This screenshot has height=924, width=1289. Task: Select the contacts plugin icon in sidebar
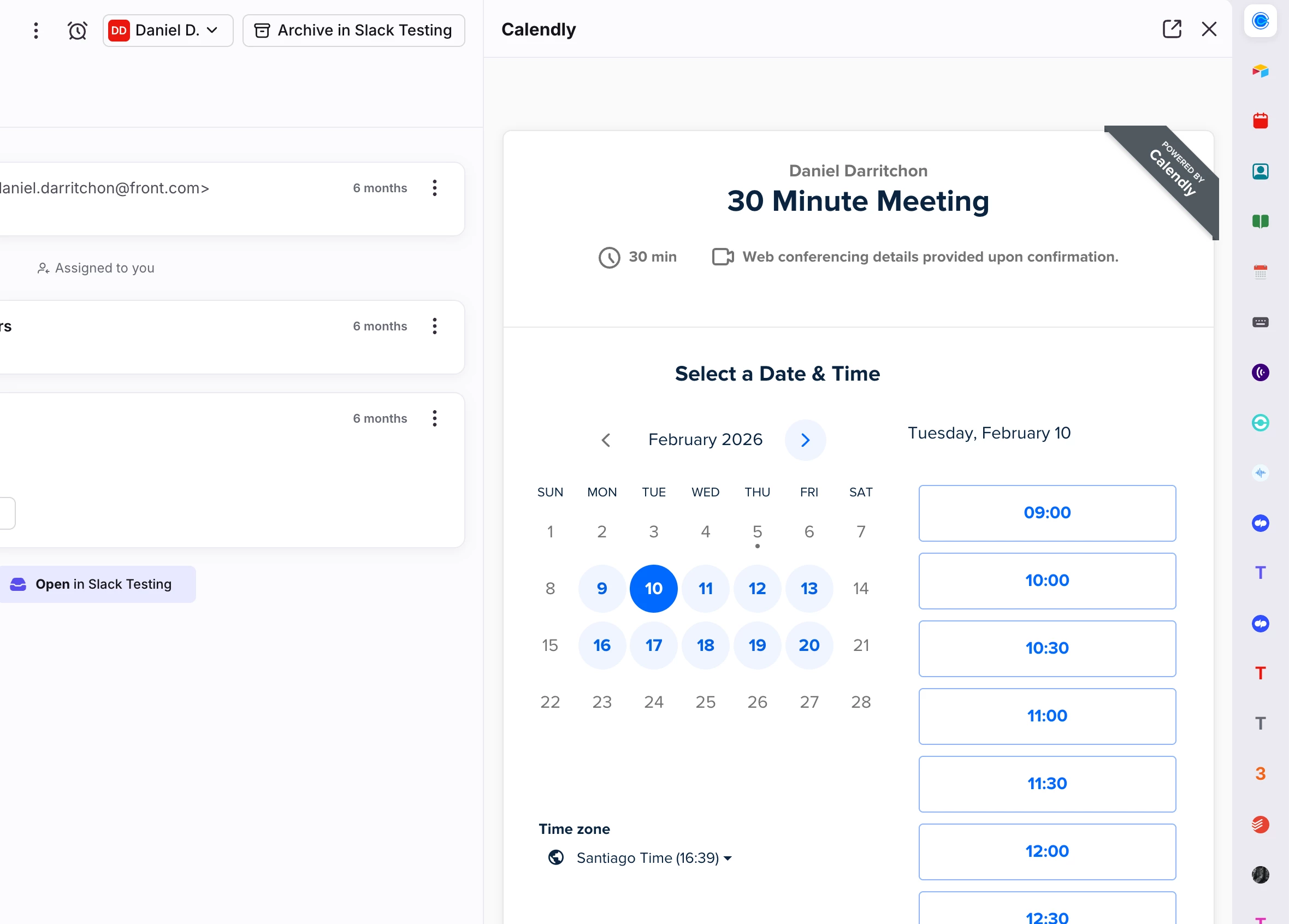coord(1260,171)
